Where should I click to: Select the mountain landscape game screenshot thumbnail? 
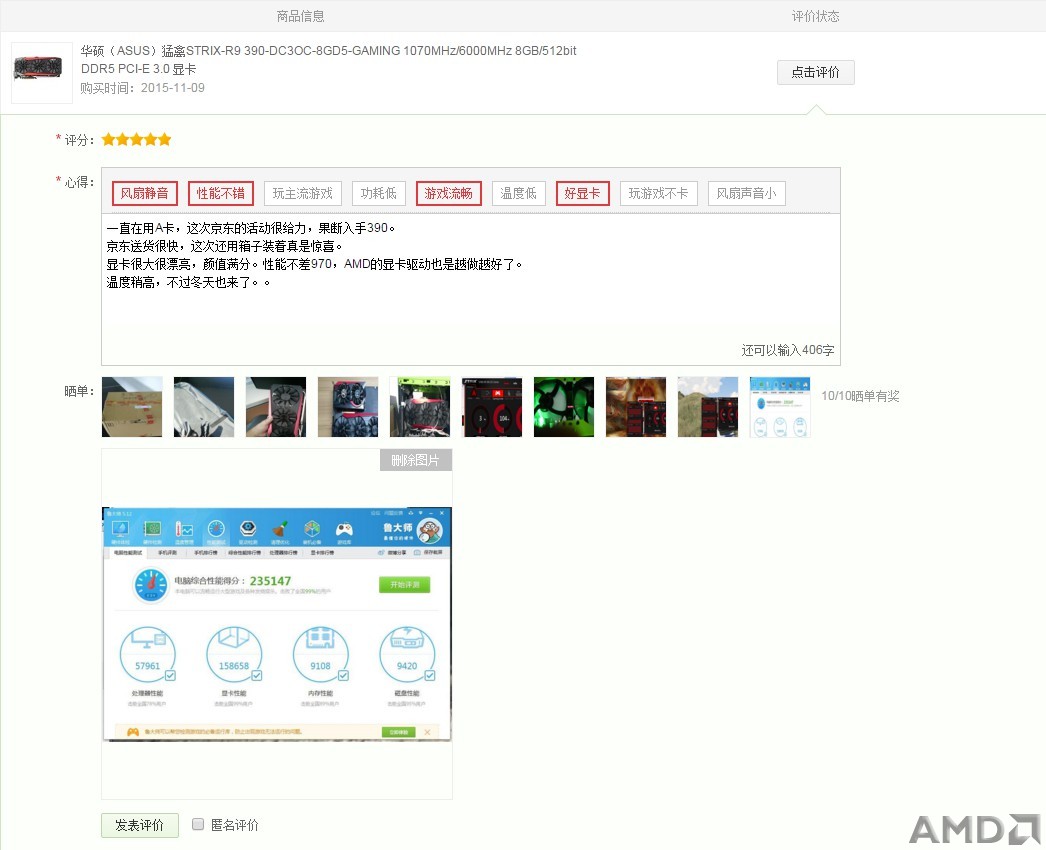[x=708, y=407]
